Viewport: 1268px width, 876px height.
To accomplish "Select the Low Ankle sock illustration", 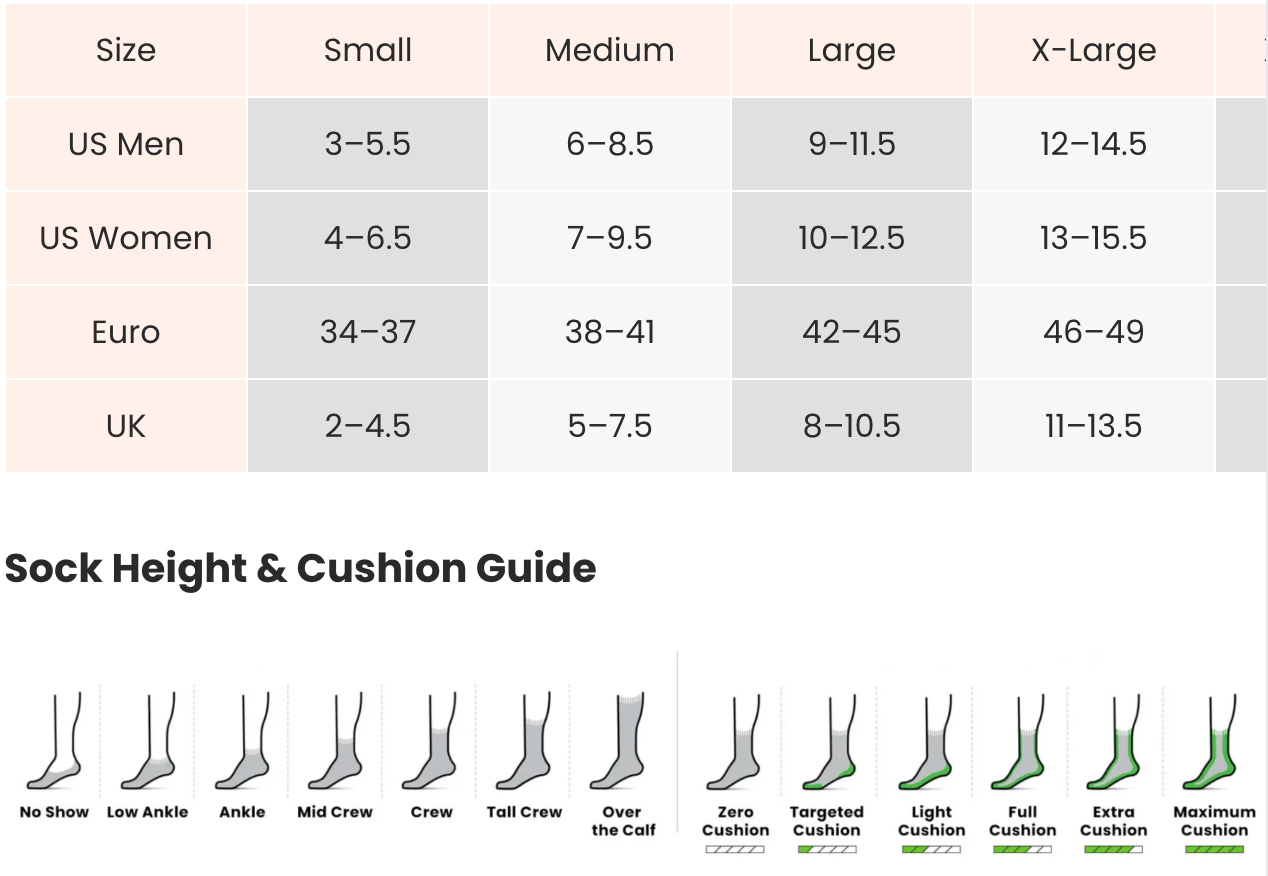I will click(147, 741).
